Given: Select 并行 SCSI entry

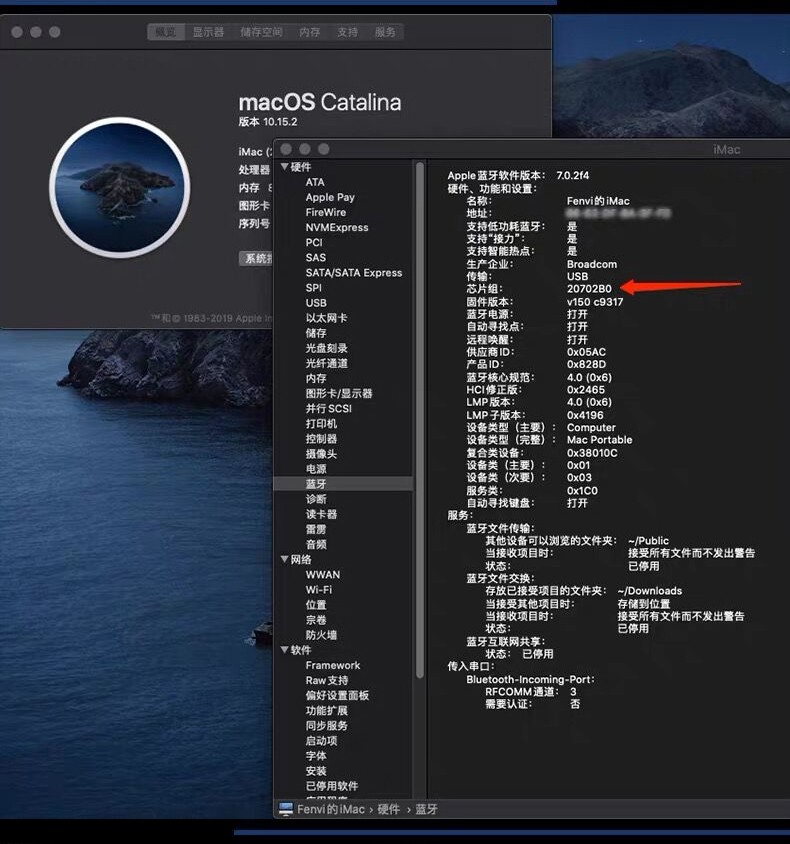Looking at the screenshot, I should pos(329,408).
